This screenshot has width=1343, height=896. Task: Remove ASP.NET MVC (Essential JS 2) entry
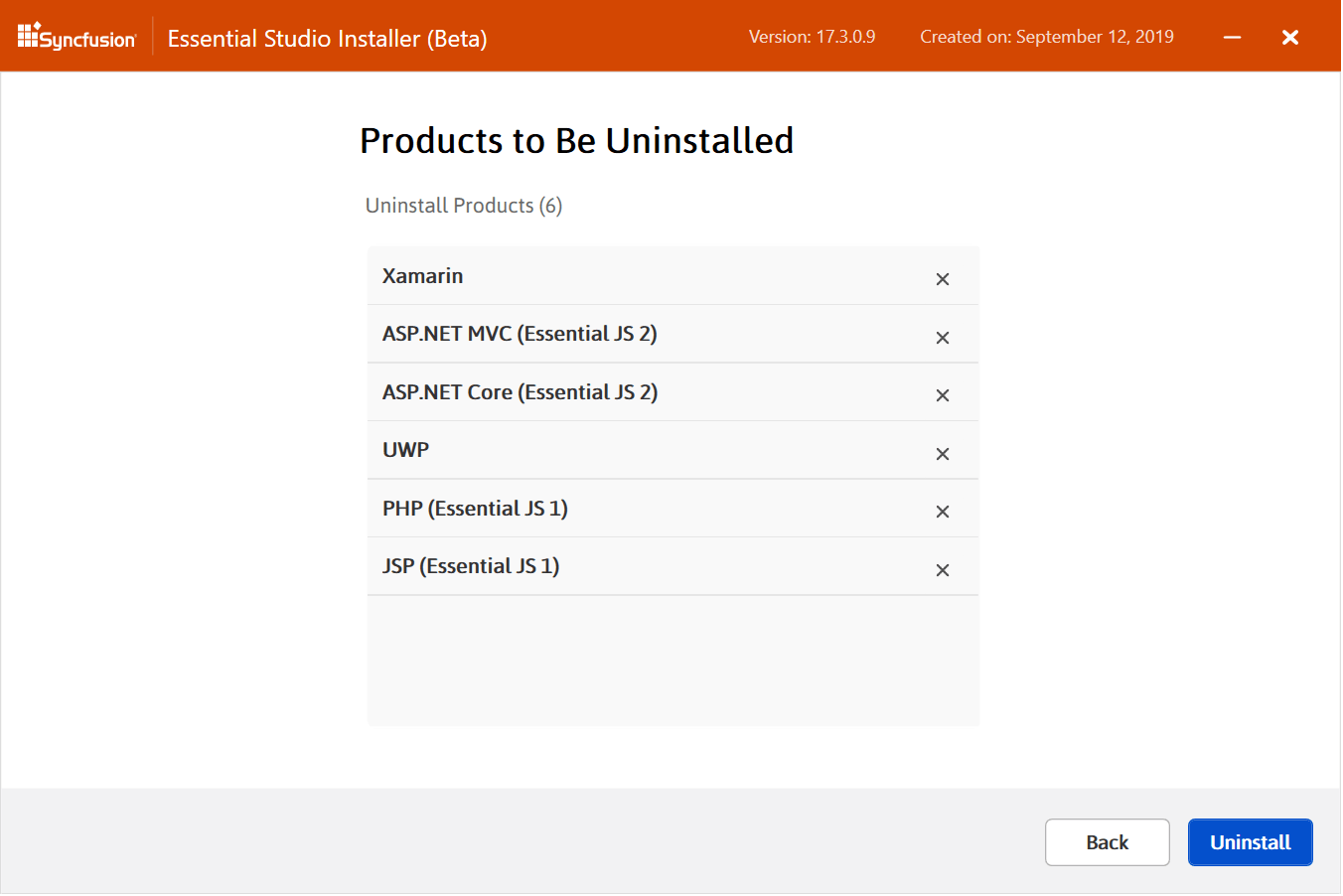coord(943,338)
